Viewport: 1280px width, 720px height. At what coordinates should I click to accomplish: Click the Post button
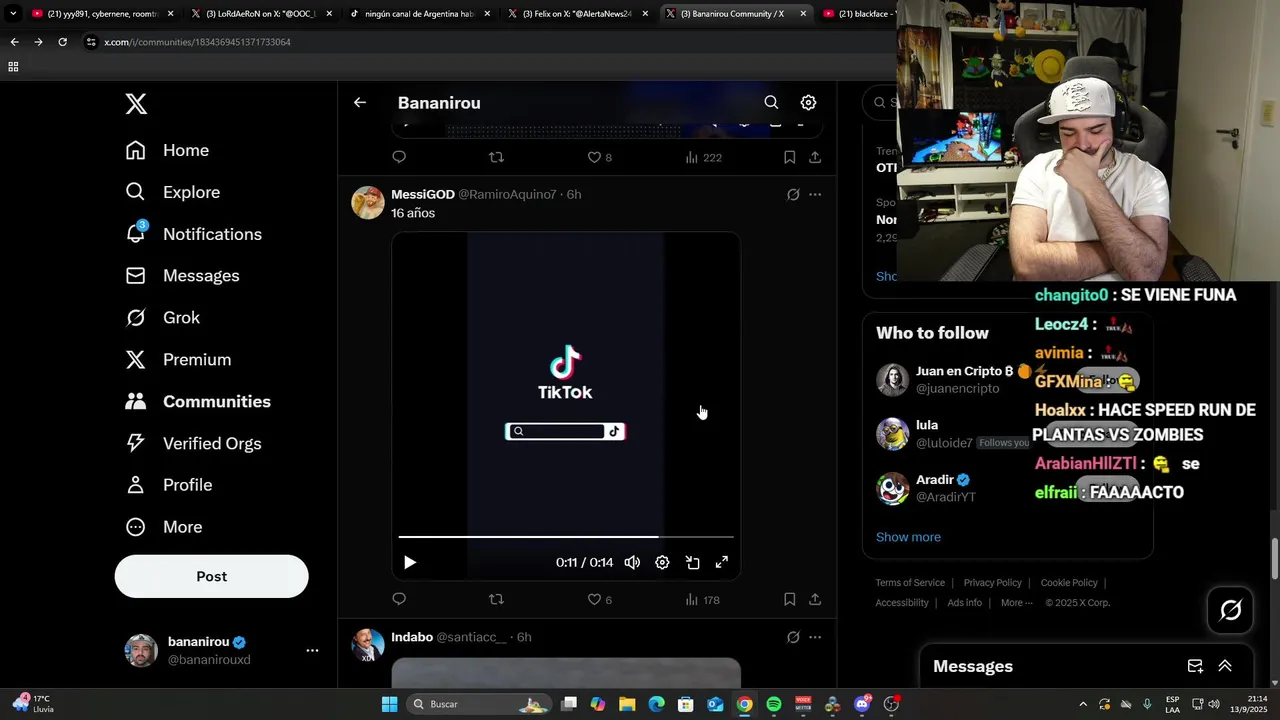pyautogui.click(x=211, y=576)
